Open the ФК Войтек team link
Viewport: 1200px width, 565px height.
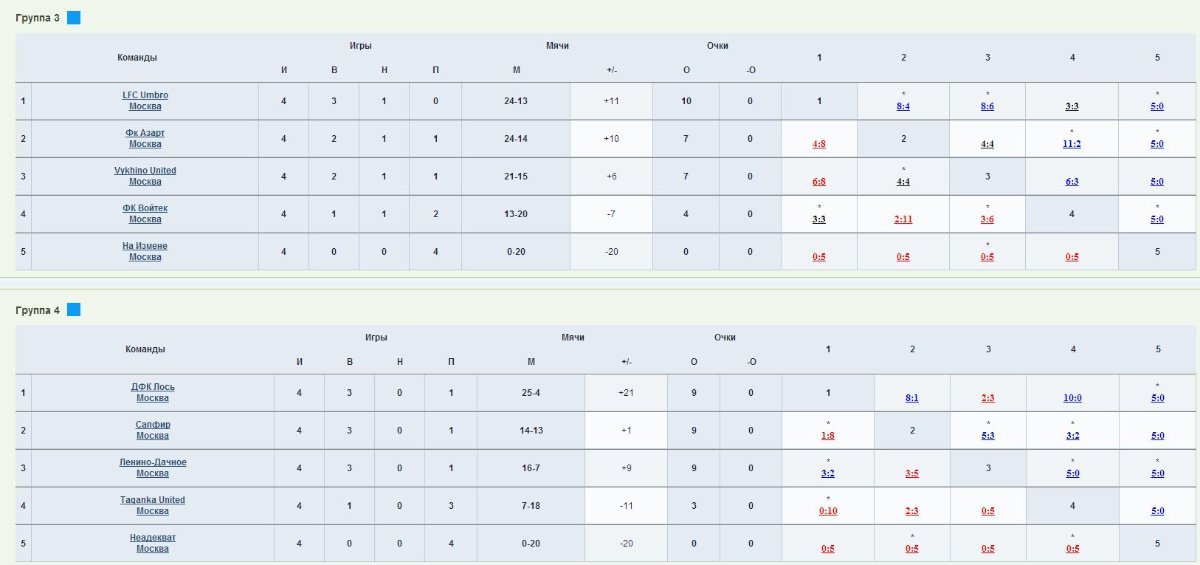(145, 208)
